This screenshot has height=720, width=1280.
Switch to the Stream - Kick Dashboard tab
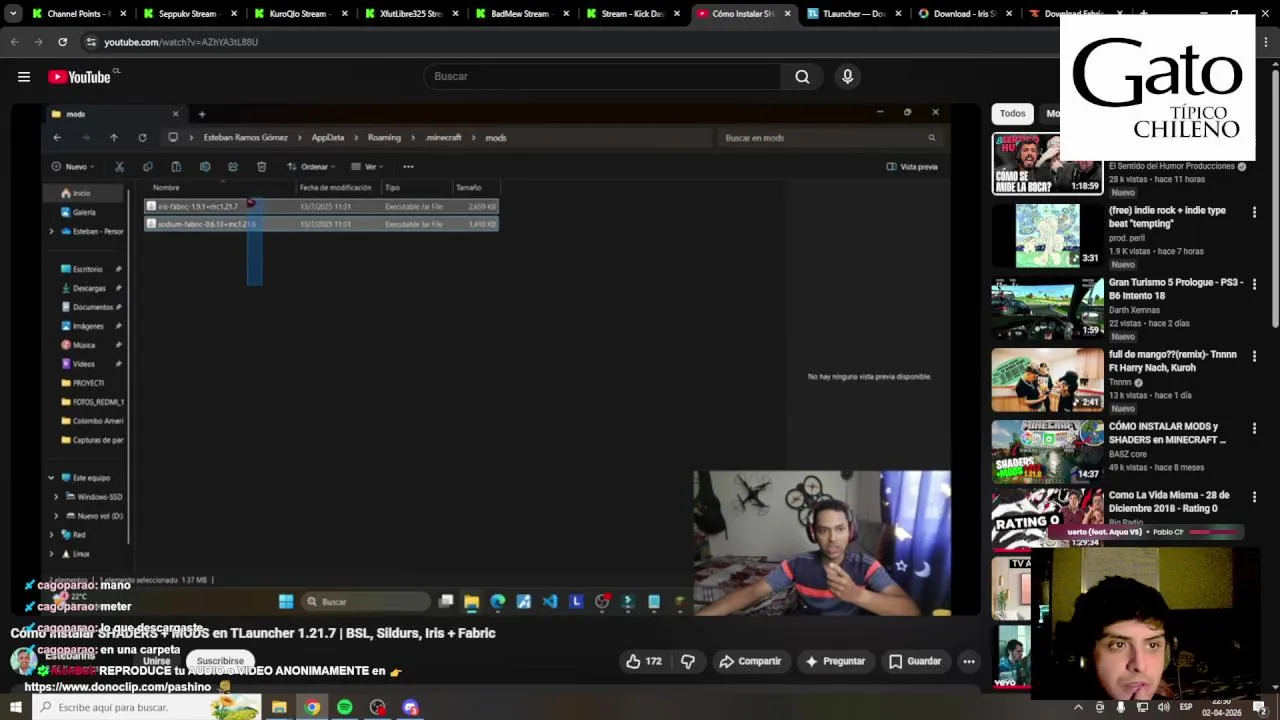pos(631,14)
